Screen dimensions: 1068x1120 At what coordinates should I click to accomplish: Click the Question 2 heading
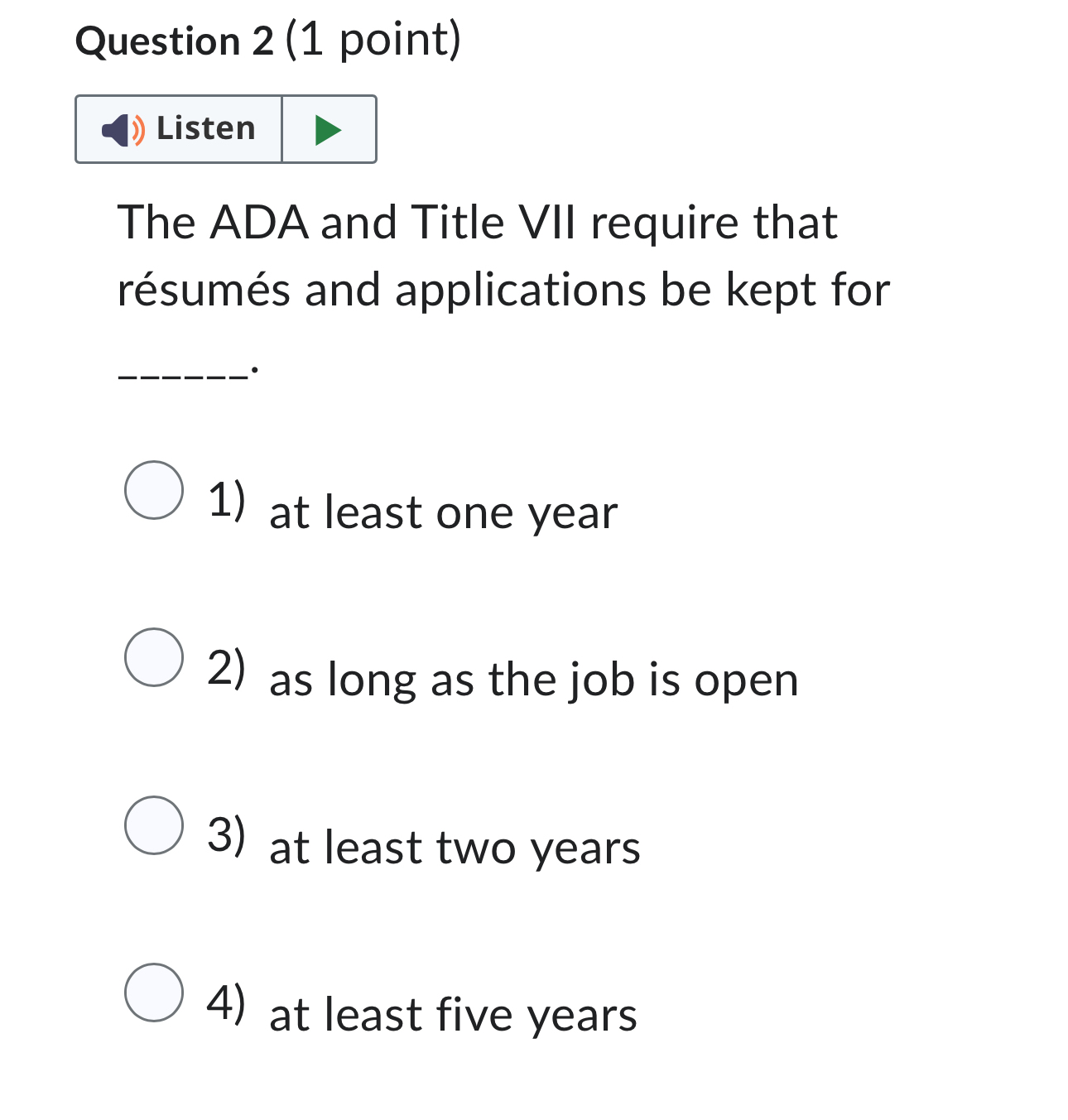[171, 39]
